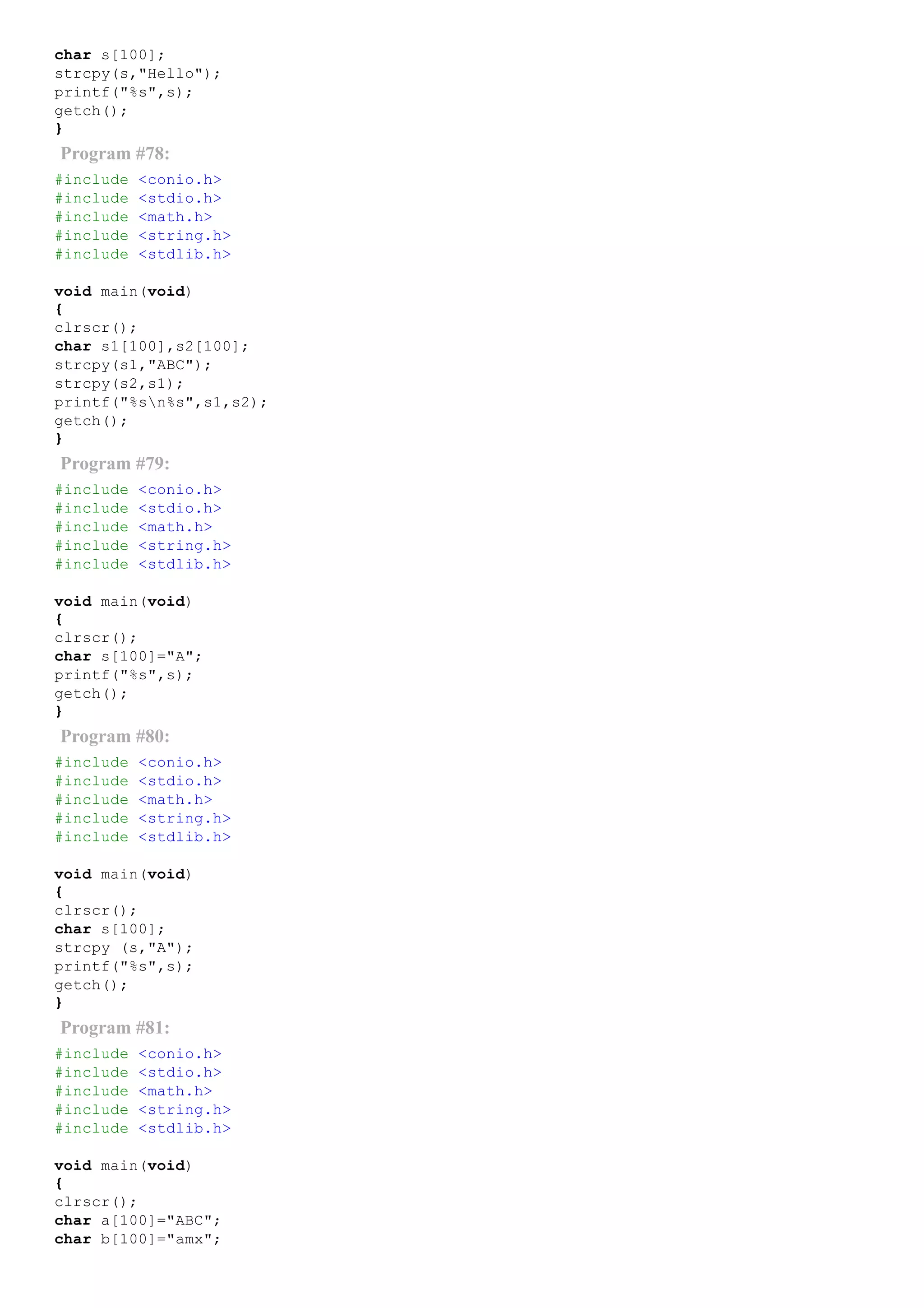Click 'char s[100];' in Program #80

coord(110,929)
